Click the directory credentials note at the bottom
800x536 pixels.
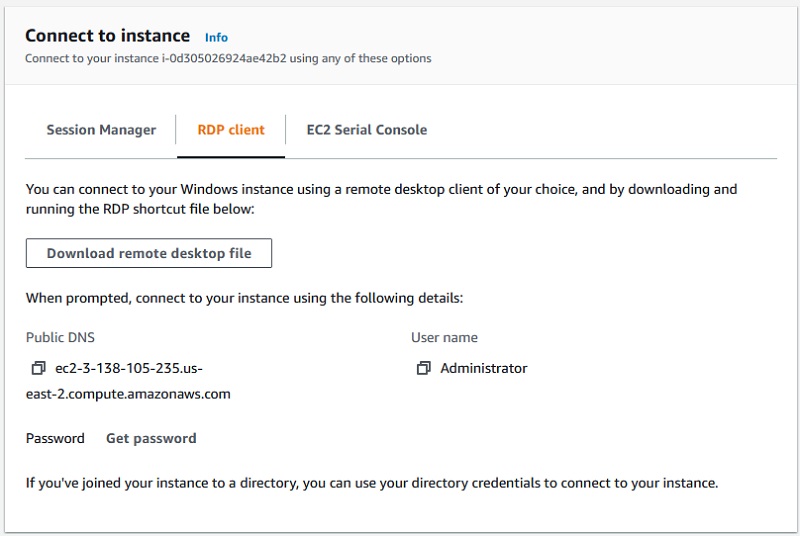(x=371, y=483)
